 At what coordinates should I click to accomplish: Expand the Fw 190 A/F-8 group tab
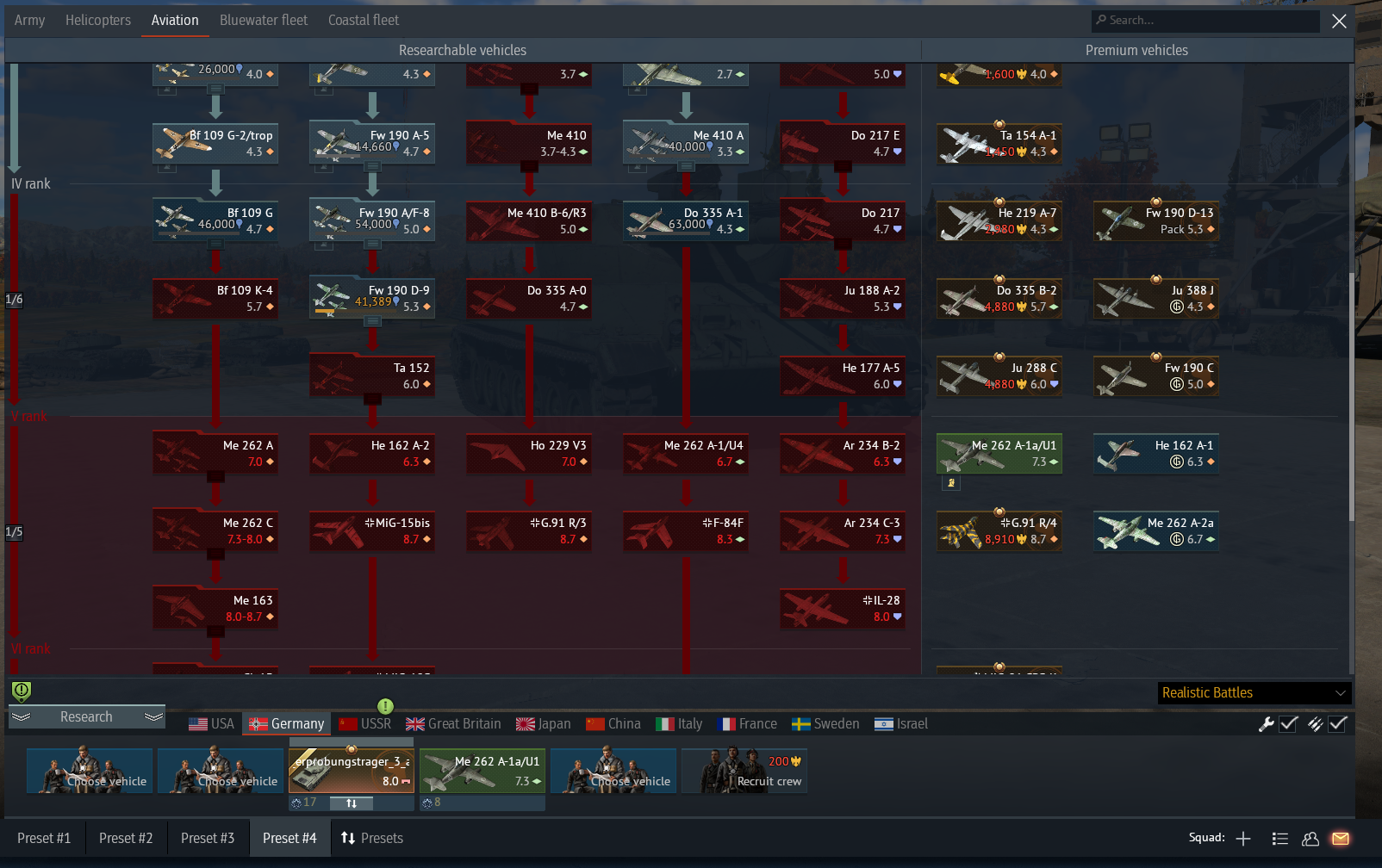point(372,244)
